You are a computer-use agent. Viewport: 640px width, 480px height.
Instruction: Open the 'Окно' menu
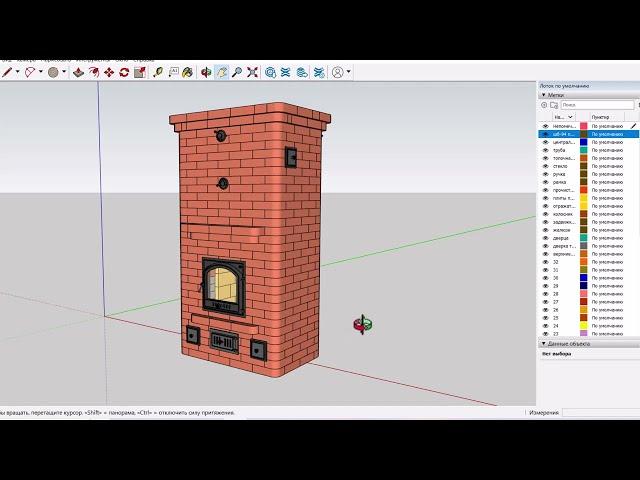[x=121, y=60]
